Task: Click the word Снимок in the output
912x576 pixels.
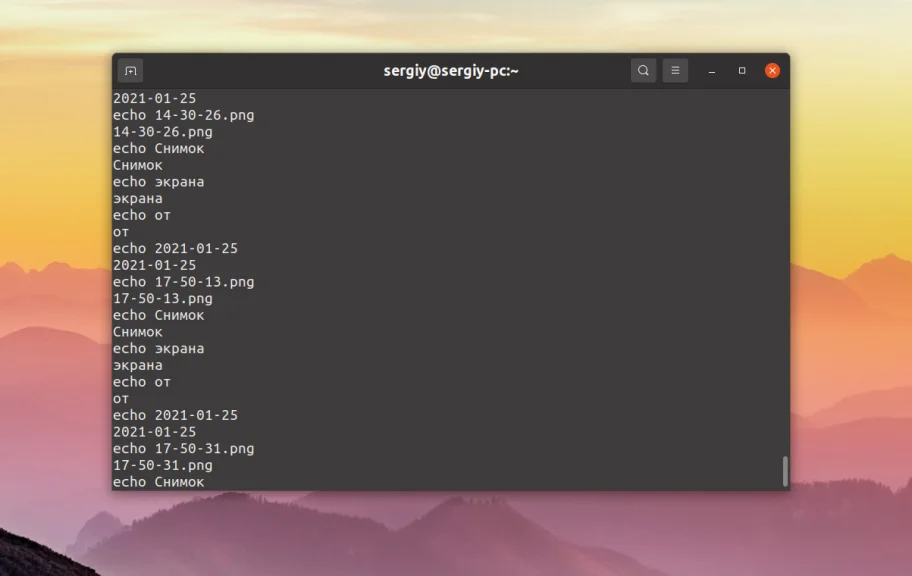Action: pos(138,164)
